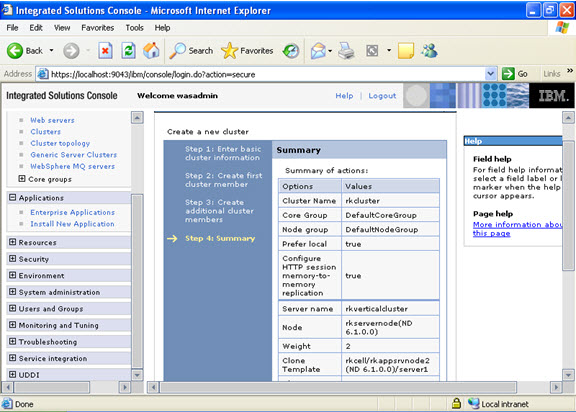This screenshot has width=576, height=412.
Task: Expand the Security section
Action: click(x=12, y=259)
